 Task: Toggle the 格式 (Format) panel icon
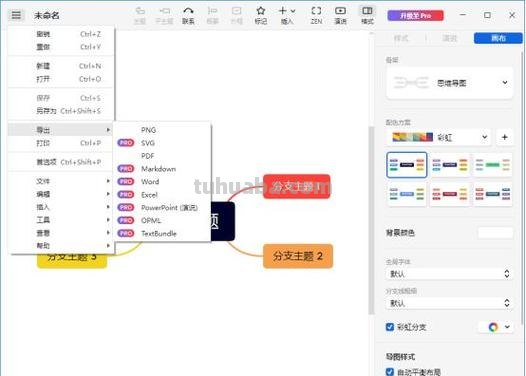(x=367, y=15)
